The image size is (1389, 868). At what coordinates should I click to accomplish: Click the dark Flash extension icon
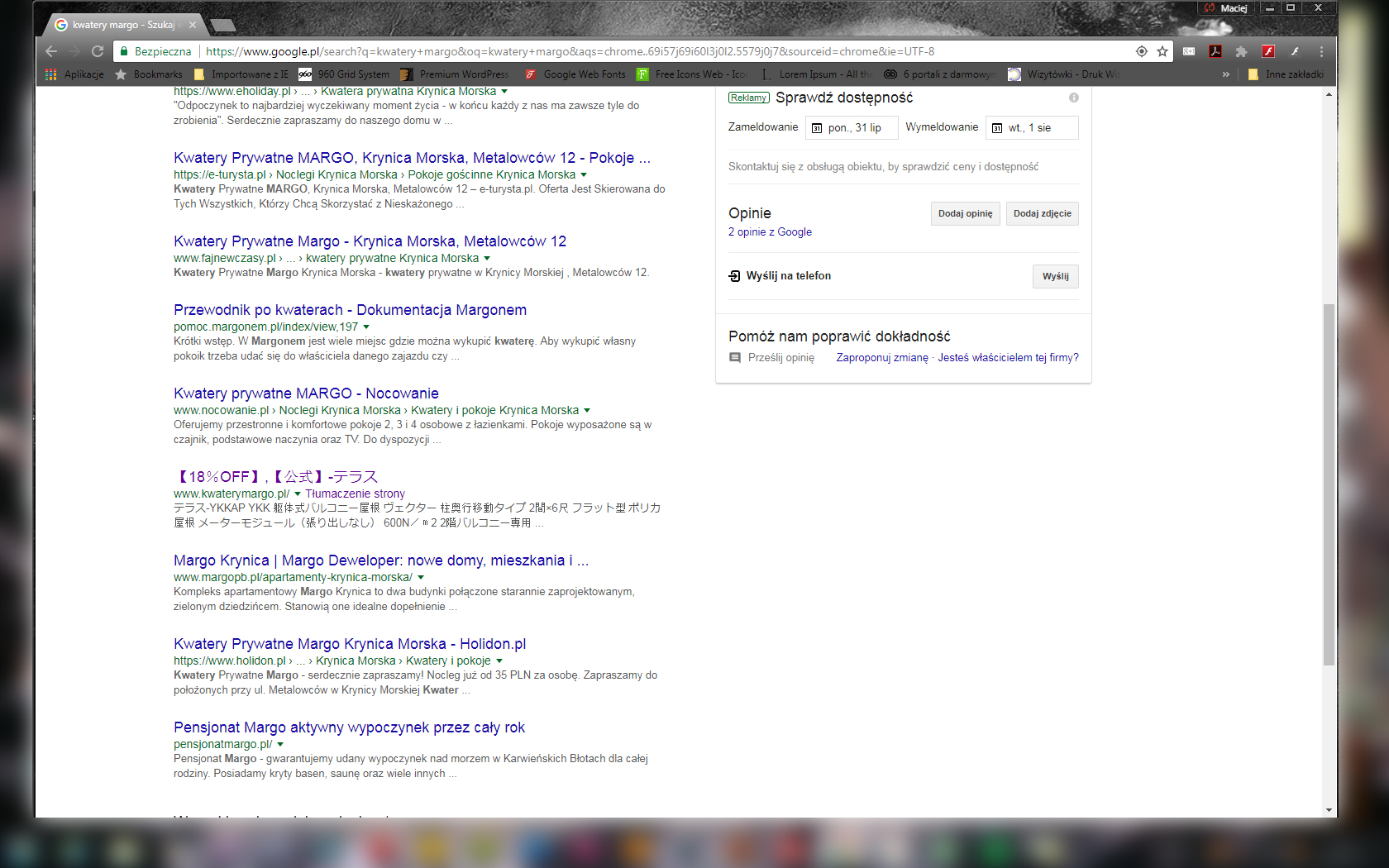tap(1295, 51)
